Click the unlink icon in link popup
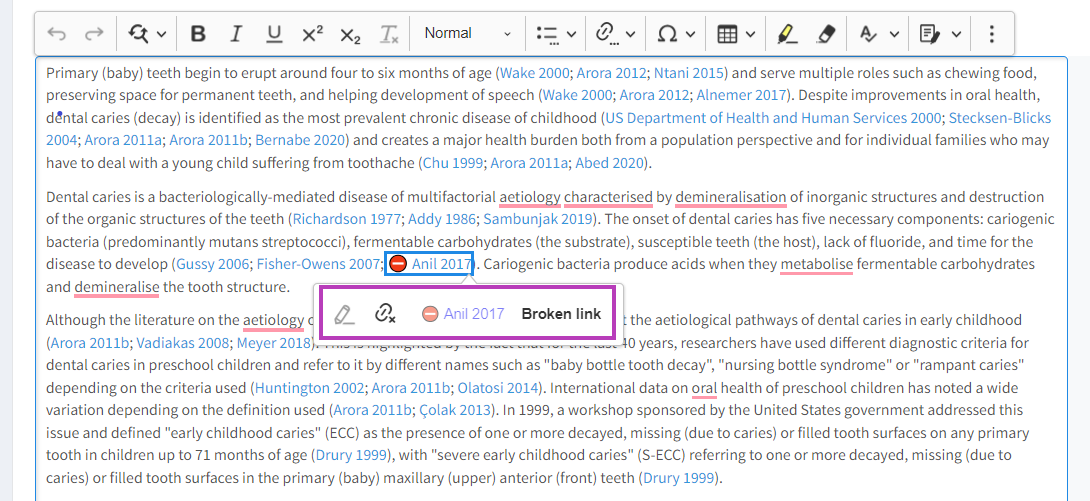The image size is (1090, 501). coord(385,314)
